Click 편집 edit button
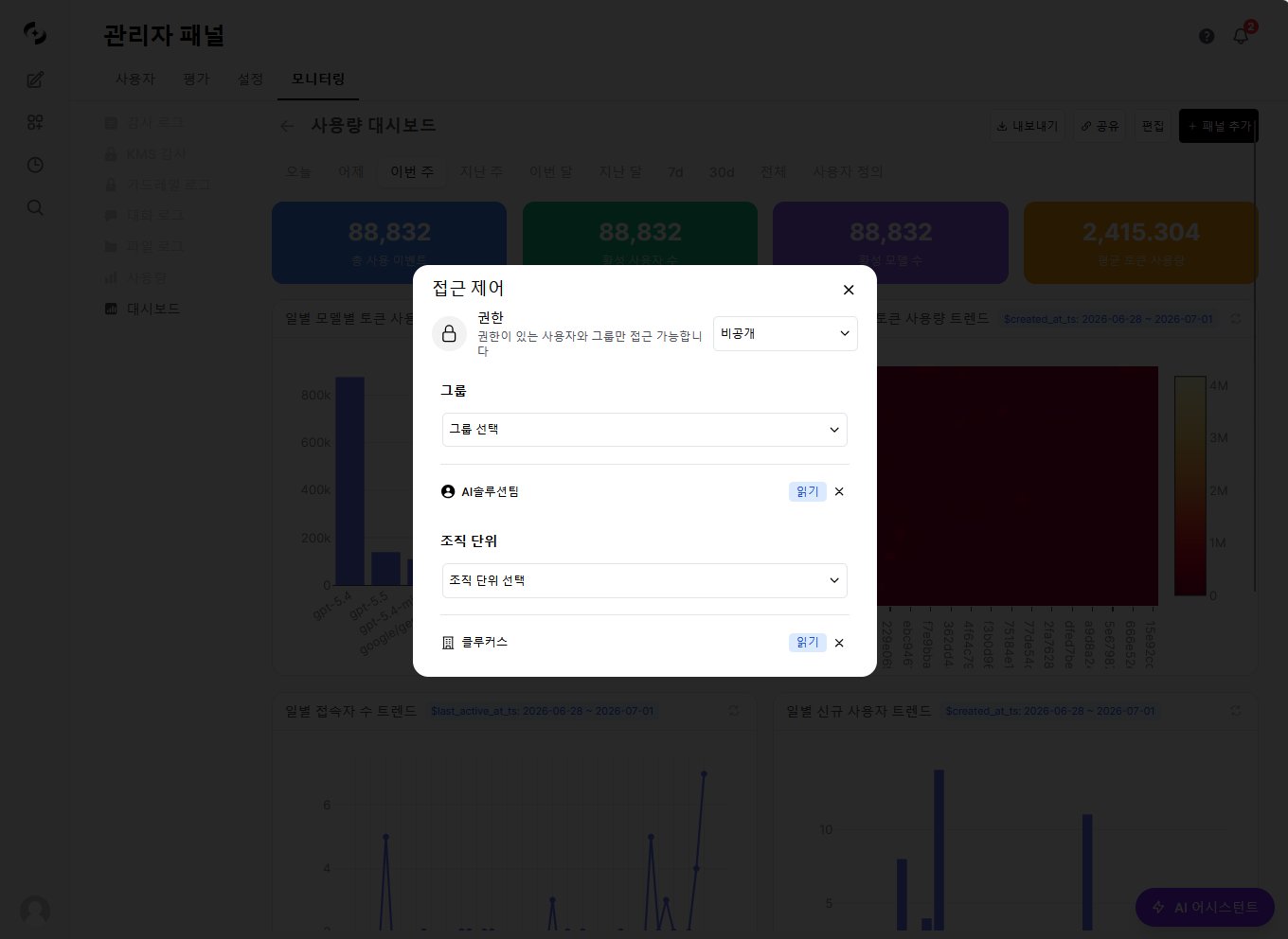This screenshot has width=1288, height=939. 1153,126
